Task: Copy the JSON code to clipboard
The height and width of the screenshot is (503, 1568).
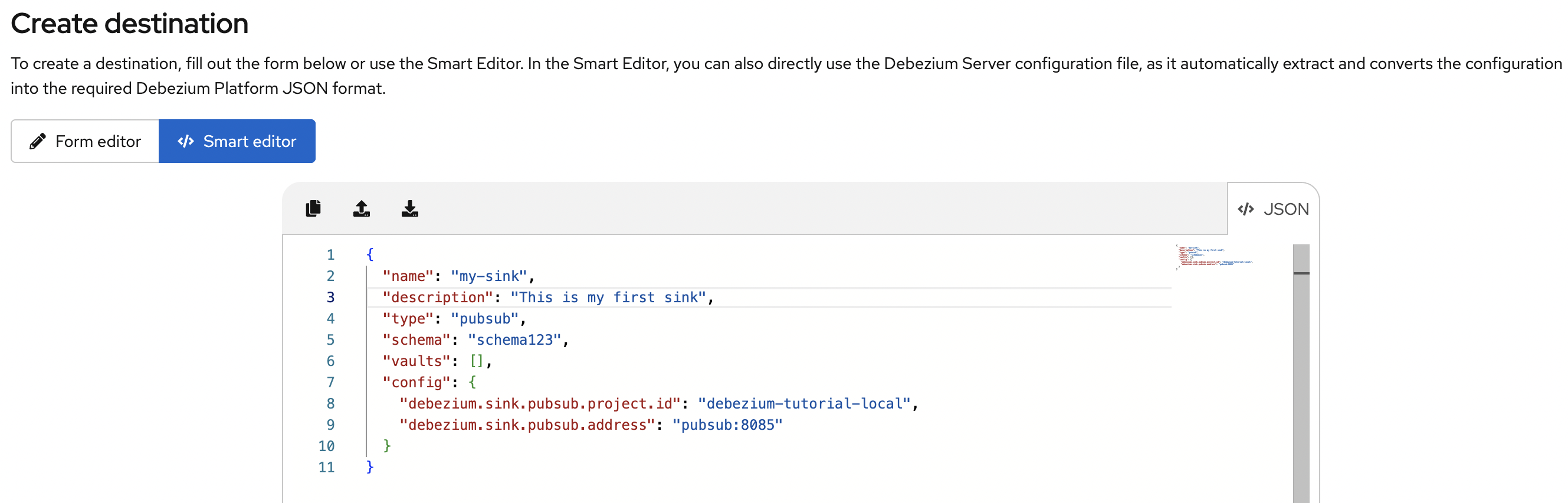Action: tap(313, 209)
